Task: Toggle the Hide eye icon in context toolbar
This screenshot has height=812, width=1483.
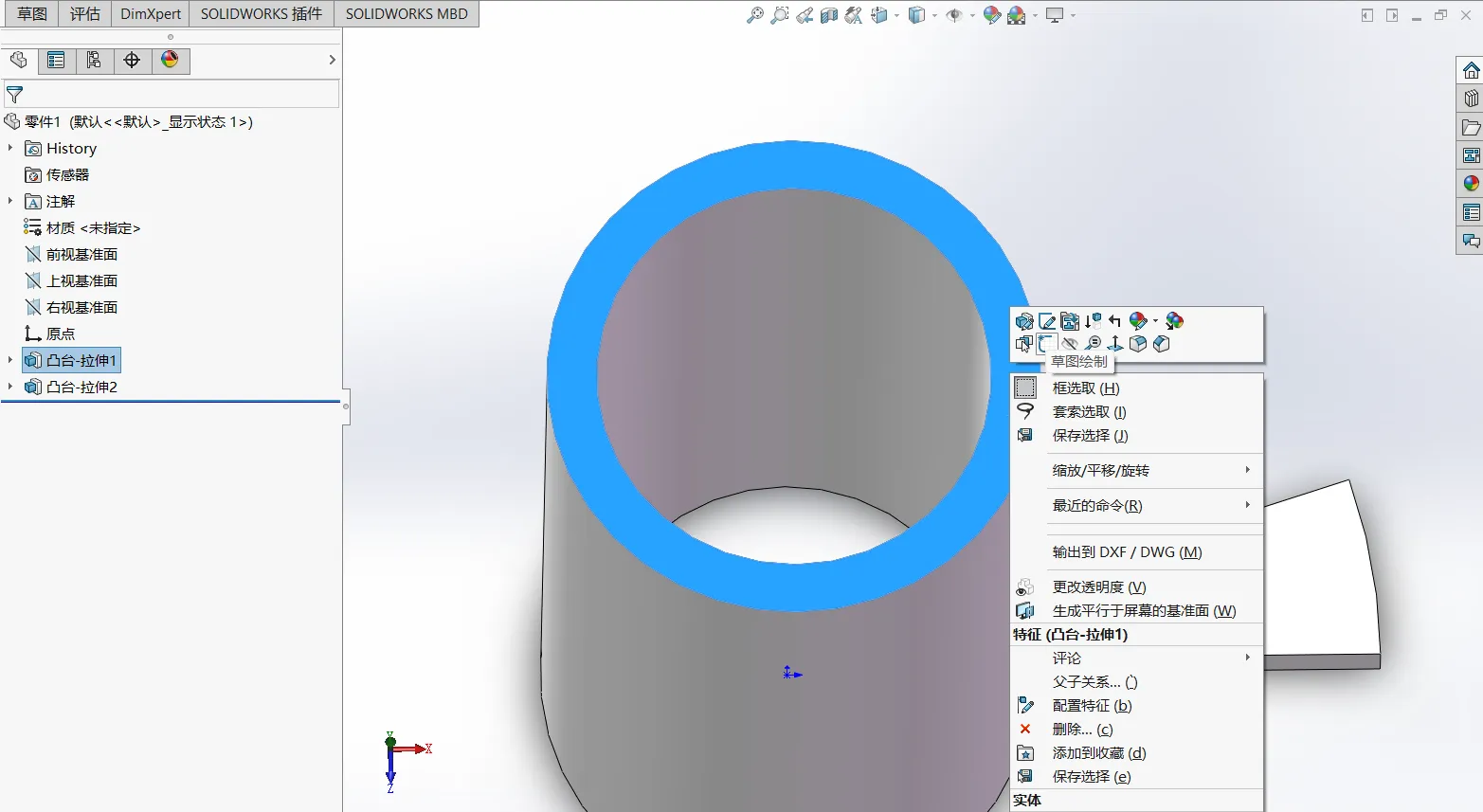Action: (1070, 344)
